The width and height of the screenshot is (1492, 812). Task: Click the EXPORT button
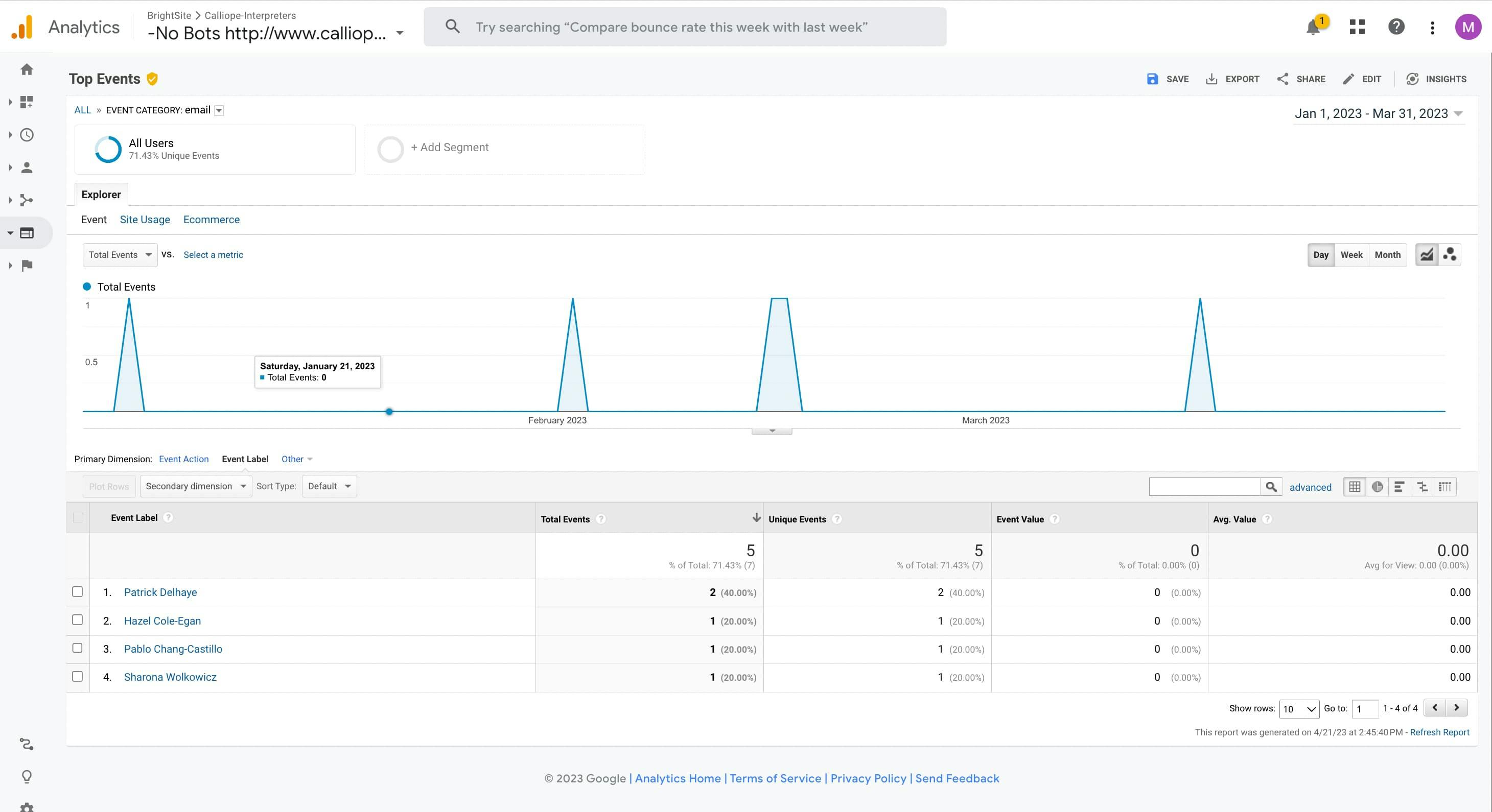1232,79
